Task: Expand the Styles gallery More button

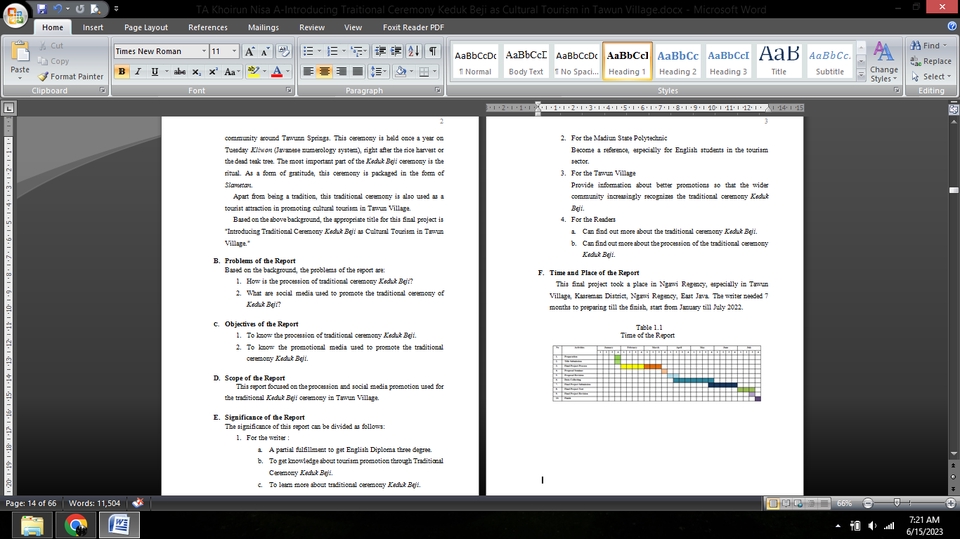Action: pos(861,75)
